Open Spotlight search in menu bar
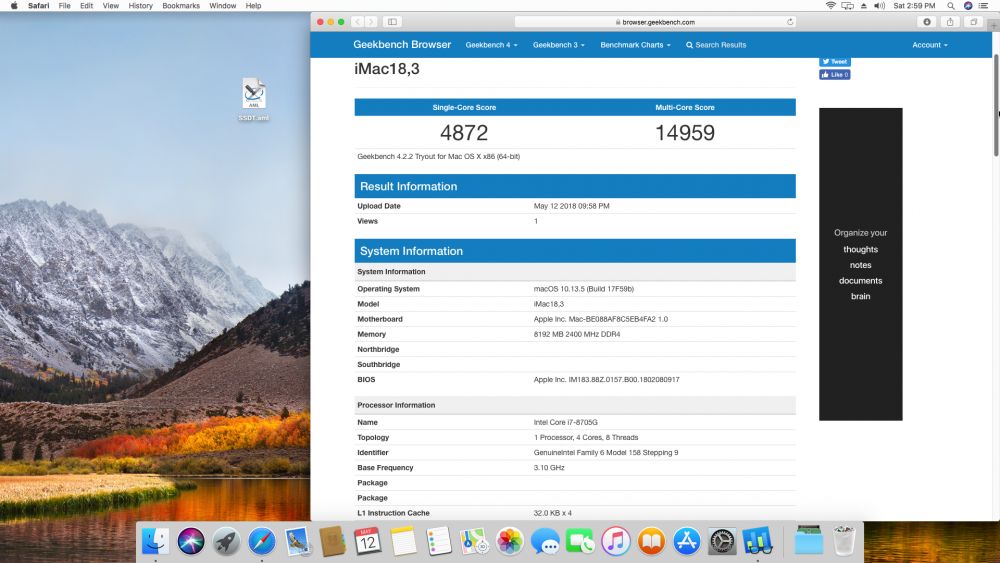This screenshot has height=563, width=1000. pos(951,6)
